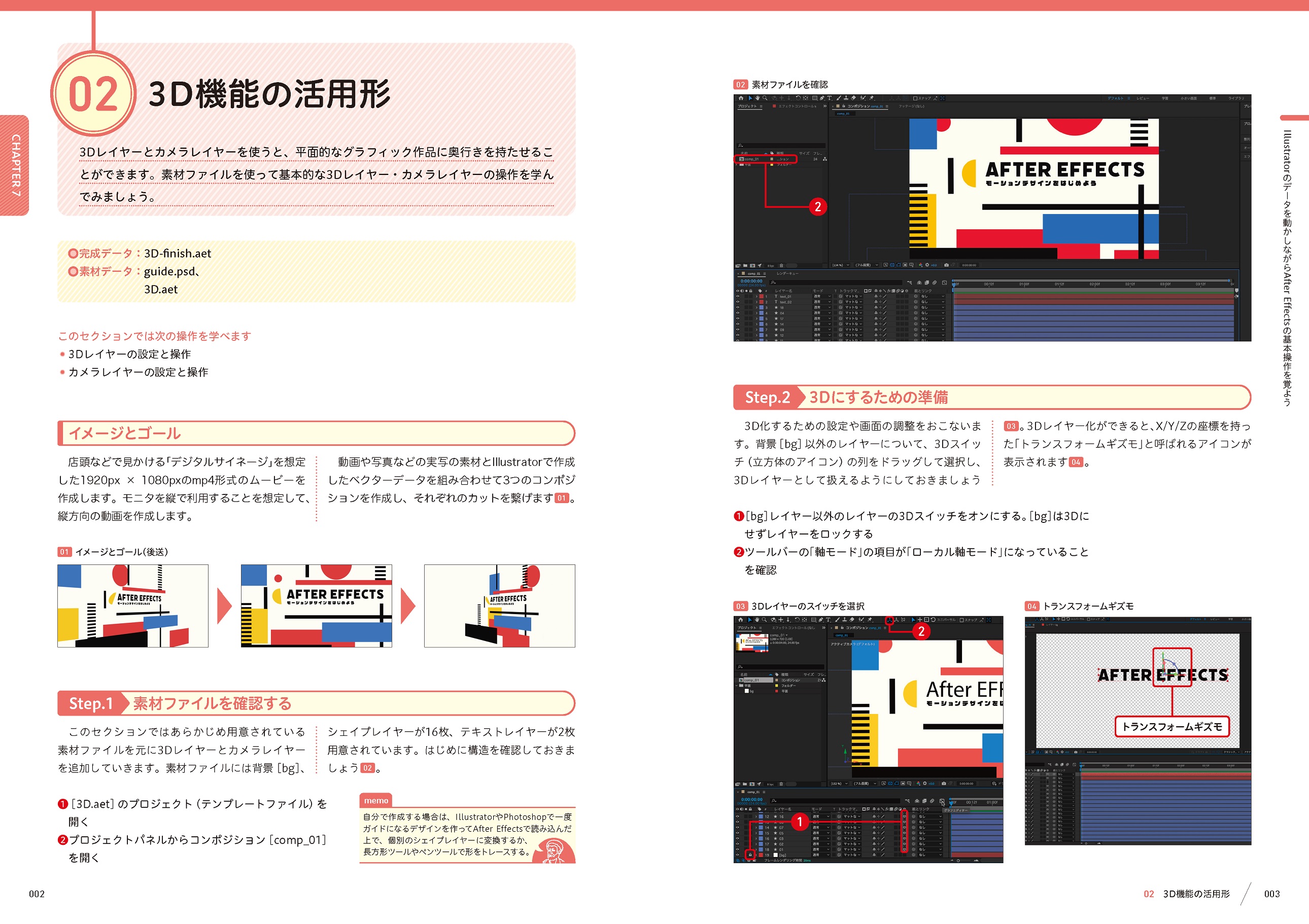Image resolution: width=1309 pixels, height=924 pixels.
Task: Enable the スナップ checkbox in the top toolbar
Action: click(x=916, y=98)
